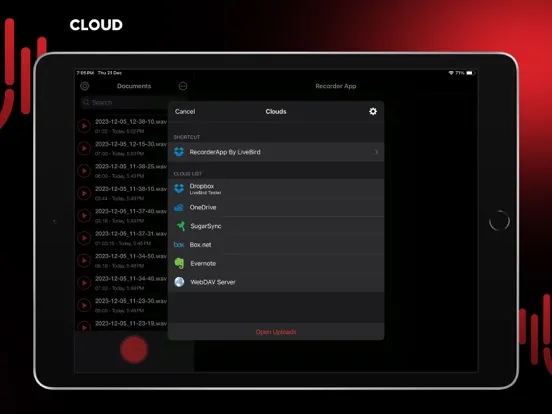Viewport: 552px width, 414px height.
Task: Start recording with the red record button
Action: (x=134, y=349)
